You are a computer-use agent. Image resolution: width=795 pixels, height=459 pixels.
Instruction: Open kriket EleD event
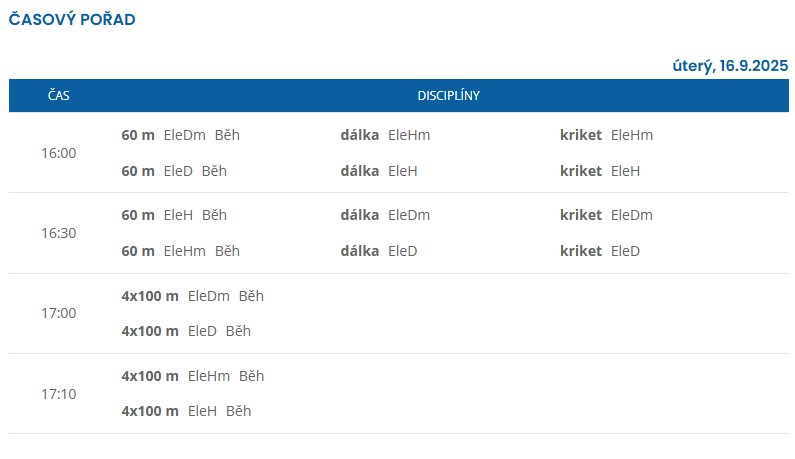600,251
